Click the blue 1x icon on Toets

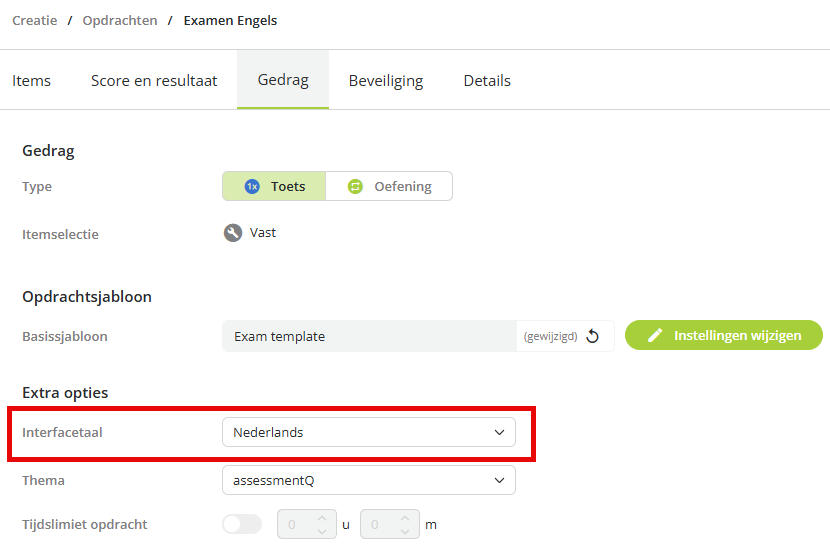pyautogui.click(x=252, y=186)
